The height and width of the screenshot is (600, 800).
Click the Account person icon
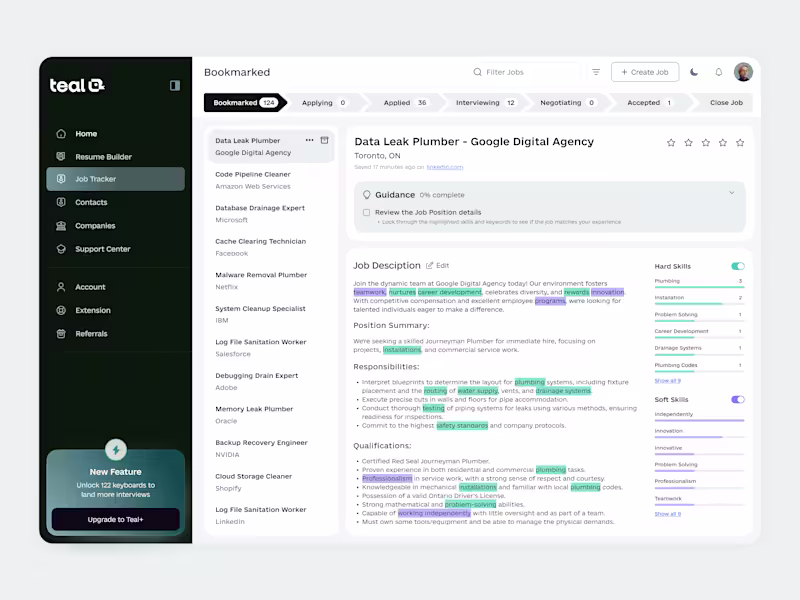click(x=61, y=287)
